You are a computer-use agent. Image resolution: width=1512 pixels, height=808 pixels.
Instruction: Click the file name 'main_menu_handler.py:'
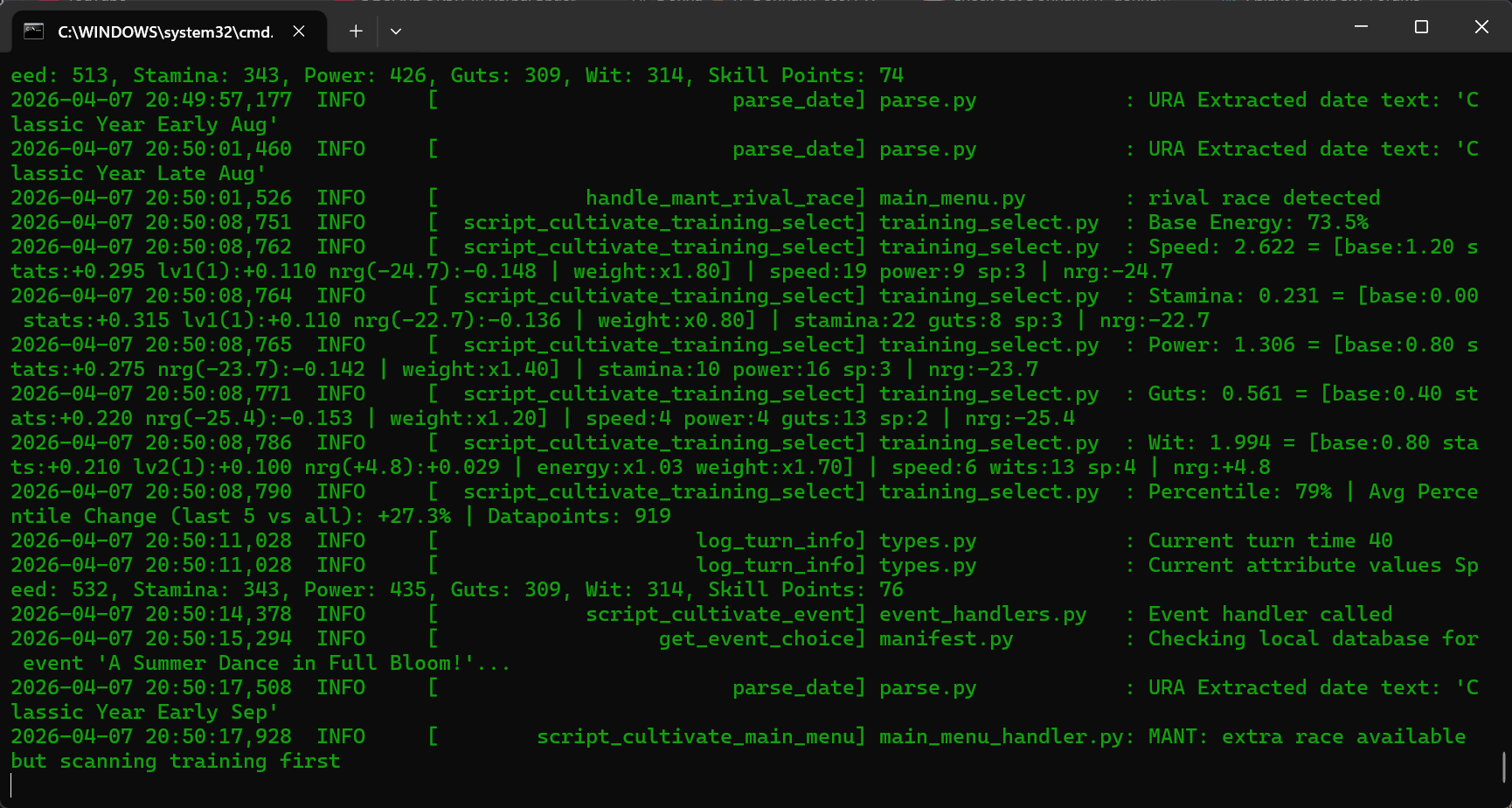tap(1007, 736)
